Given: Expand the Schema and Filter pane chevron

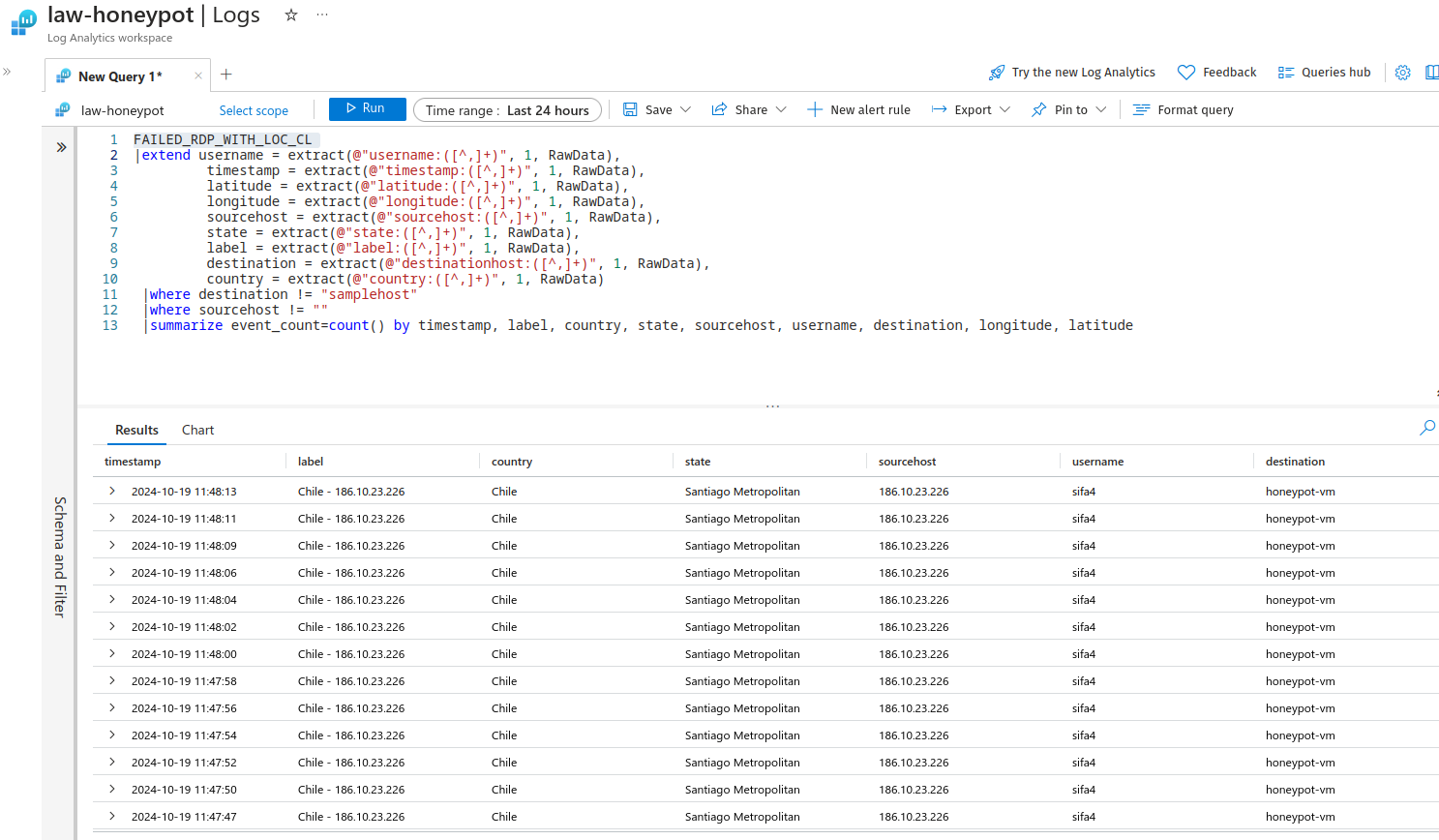Looking at the screenshot, I should (x=61, y=147).
